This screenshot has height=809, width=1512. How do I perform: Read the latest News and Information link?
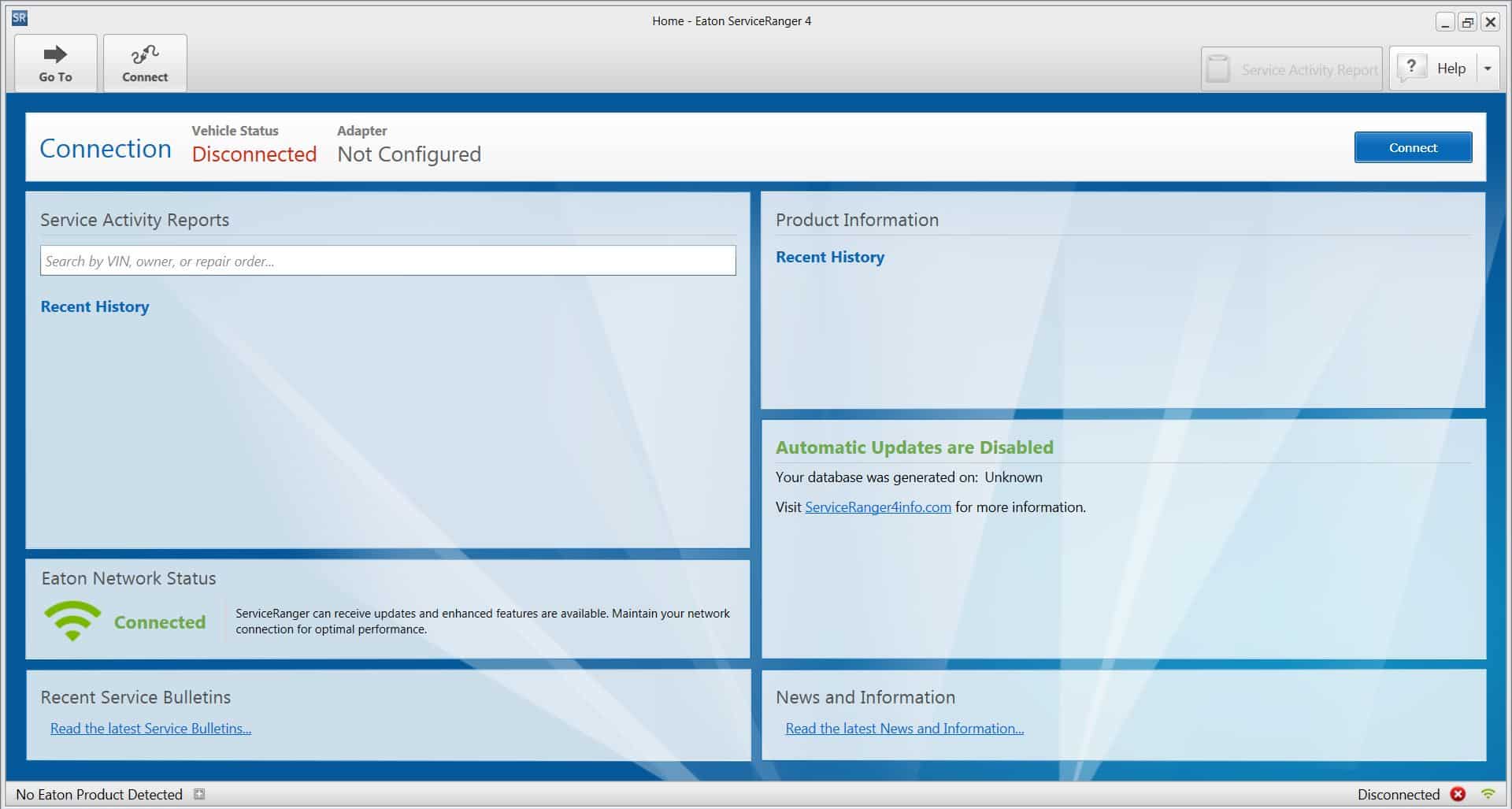pyautogui.click(x=904, y=729)
